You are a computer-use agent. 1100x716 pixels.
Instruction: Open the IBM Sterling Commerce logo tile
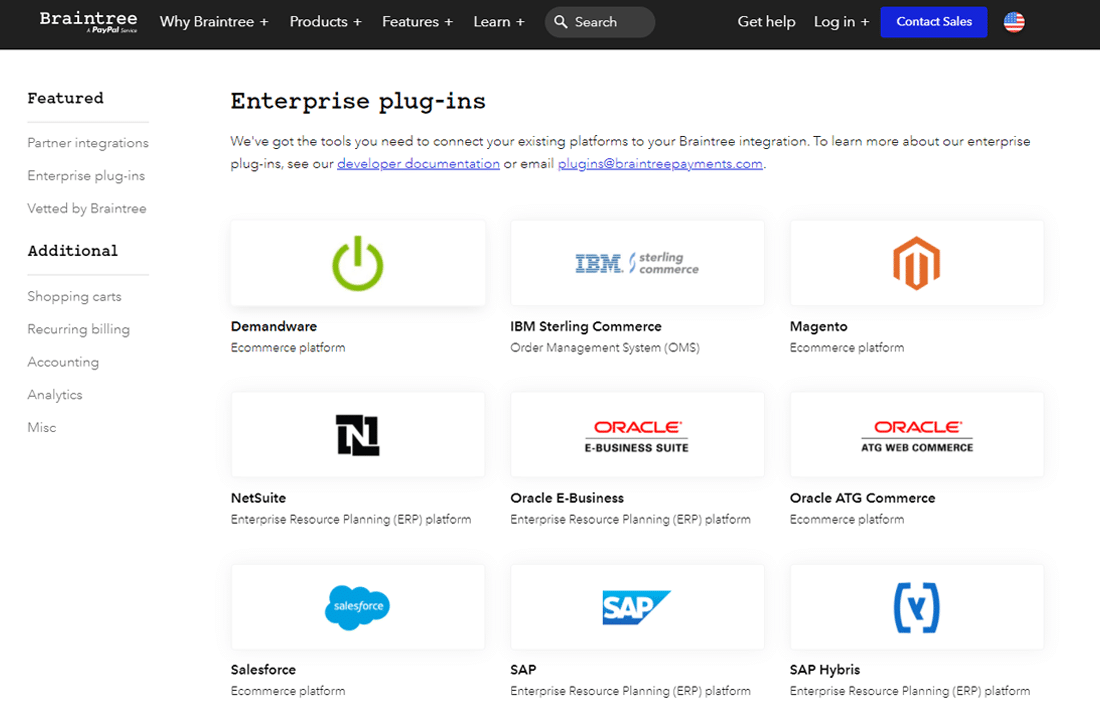(x=637, y=263)
